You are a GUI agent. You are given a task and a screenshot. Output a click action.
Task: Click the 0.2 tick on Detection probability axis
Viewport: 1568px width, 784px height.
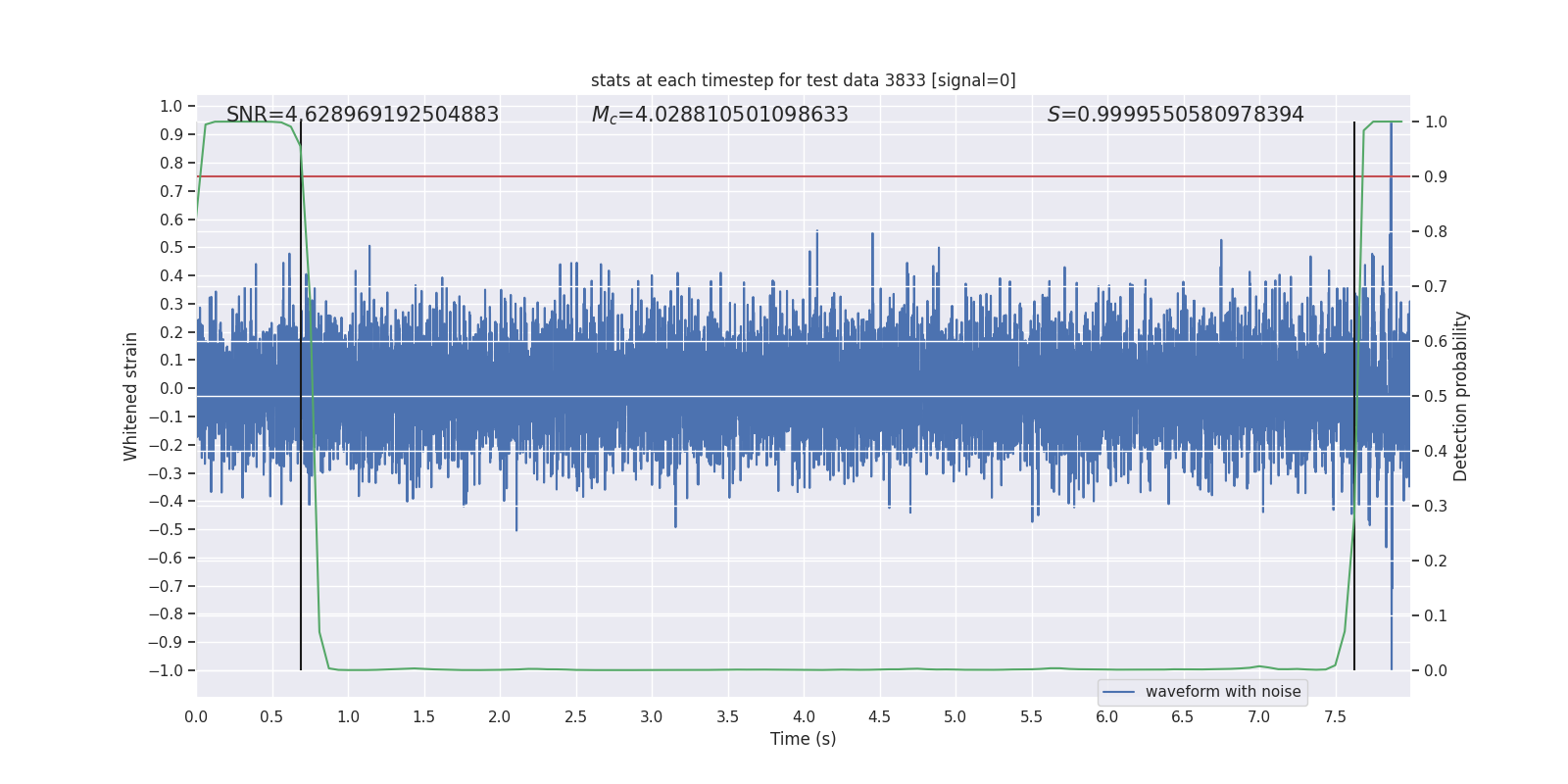click(x=1436, y=561)
